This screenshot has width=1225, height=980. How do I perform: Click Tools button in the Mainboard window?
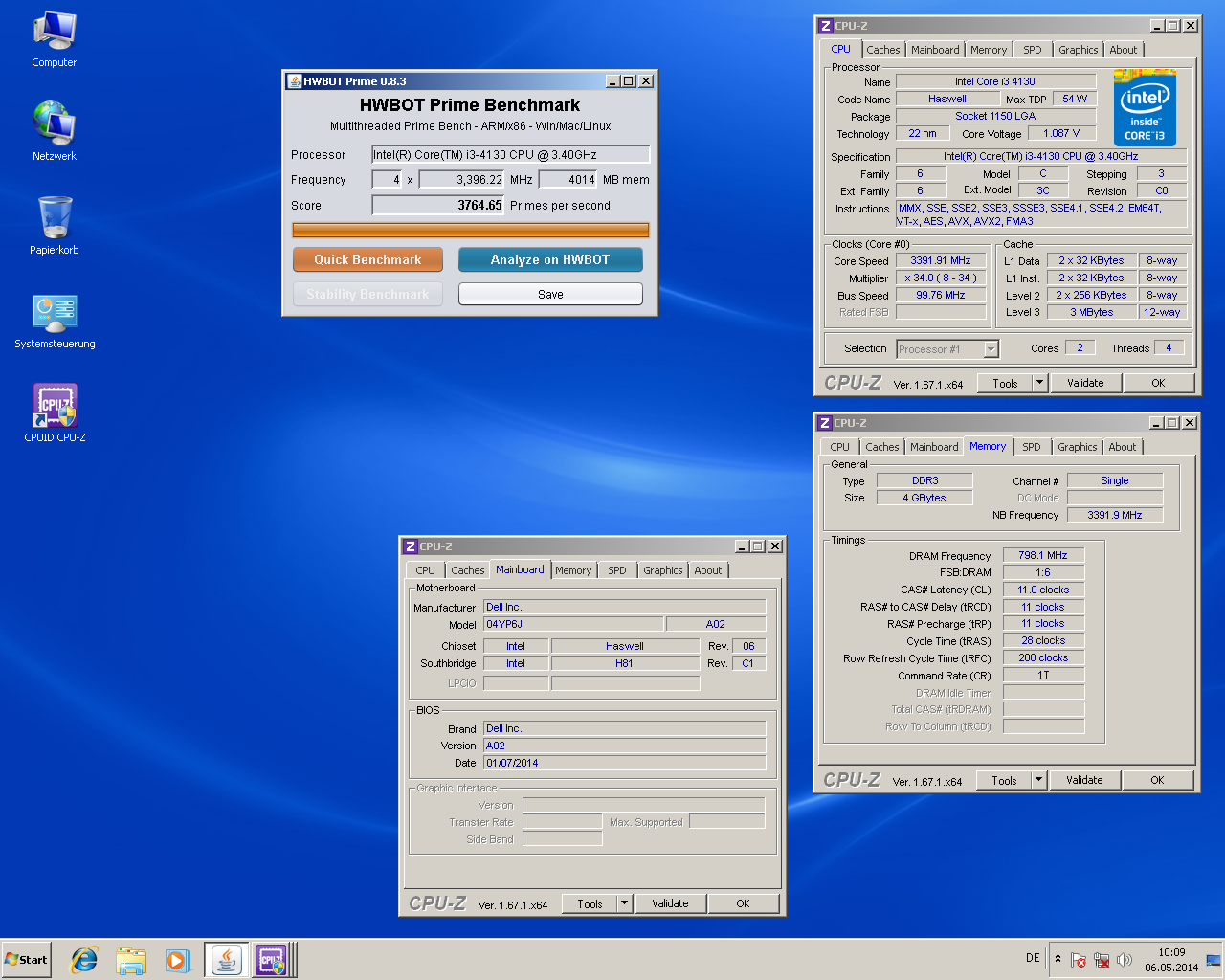tap(590, 903)
